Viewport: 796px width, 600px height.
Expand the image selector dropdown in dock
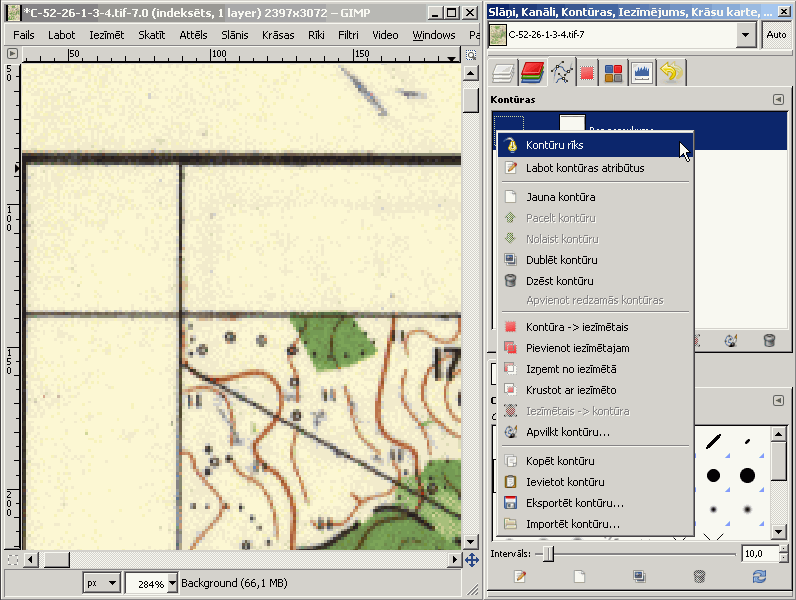pos(745,35)
